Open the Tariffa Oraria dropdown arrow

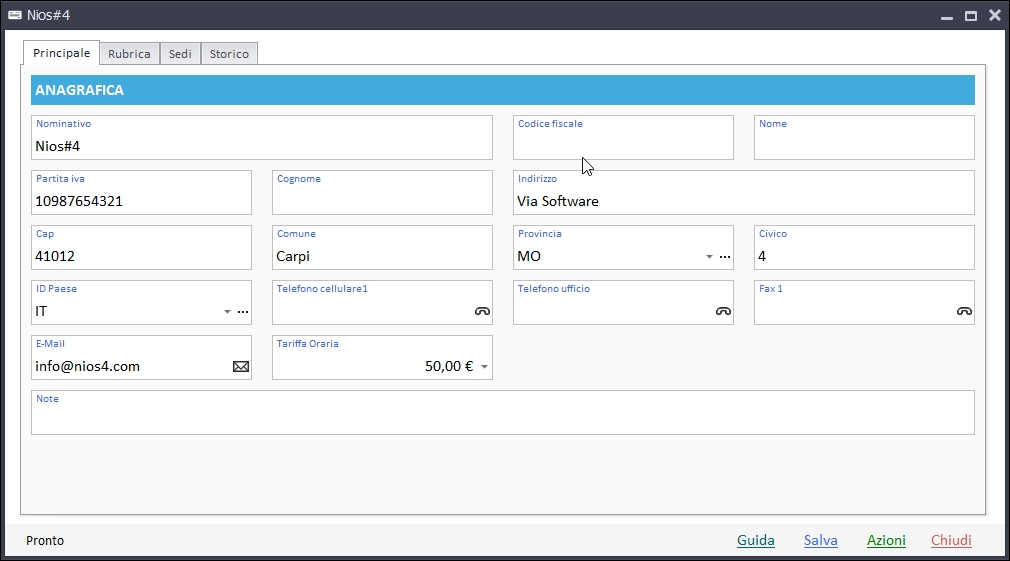[x=484, y=367]
